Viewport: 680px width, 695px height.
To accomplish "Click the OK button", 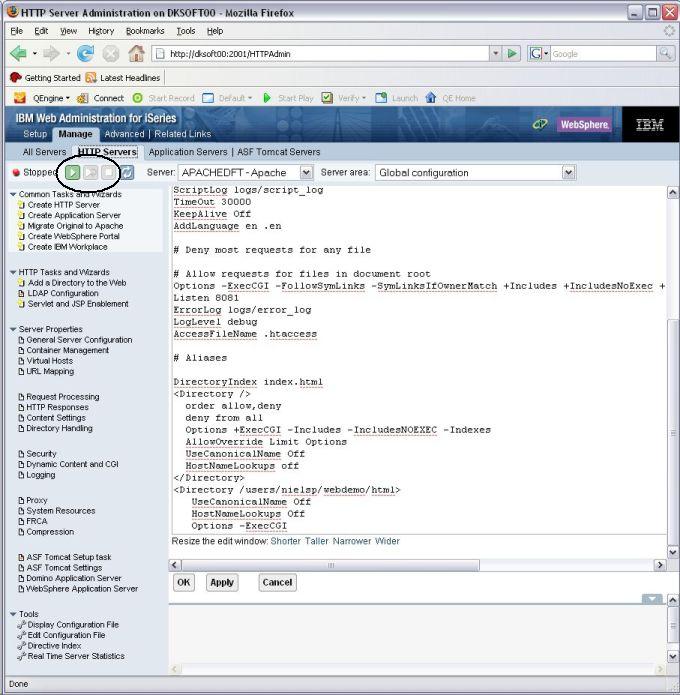I will coord(184,582).
